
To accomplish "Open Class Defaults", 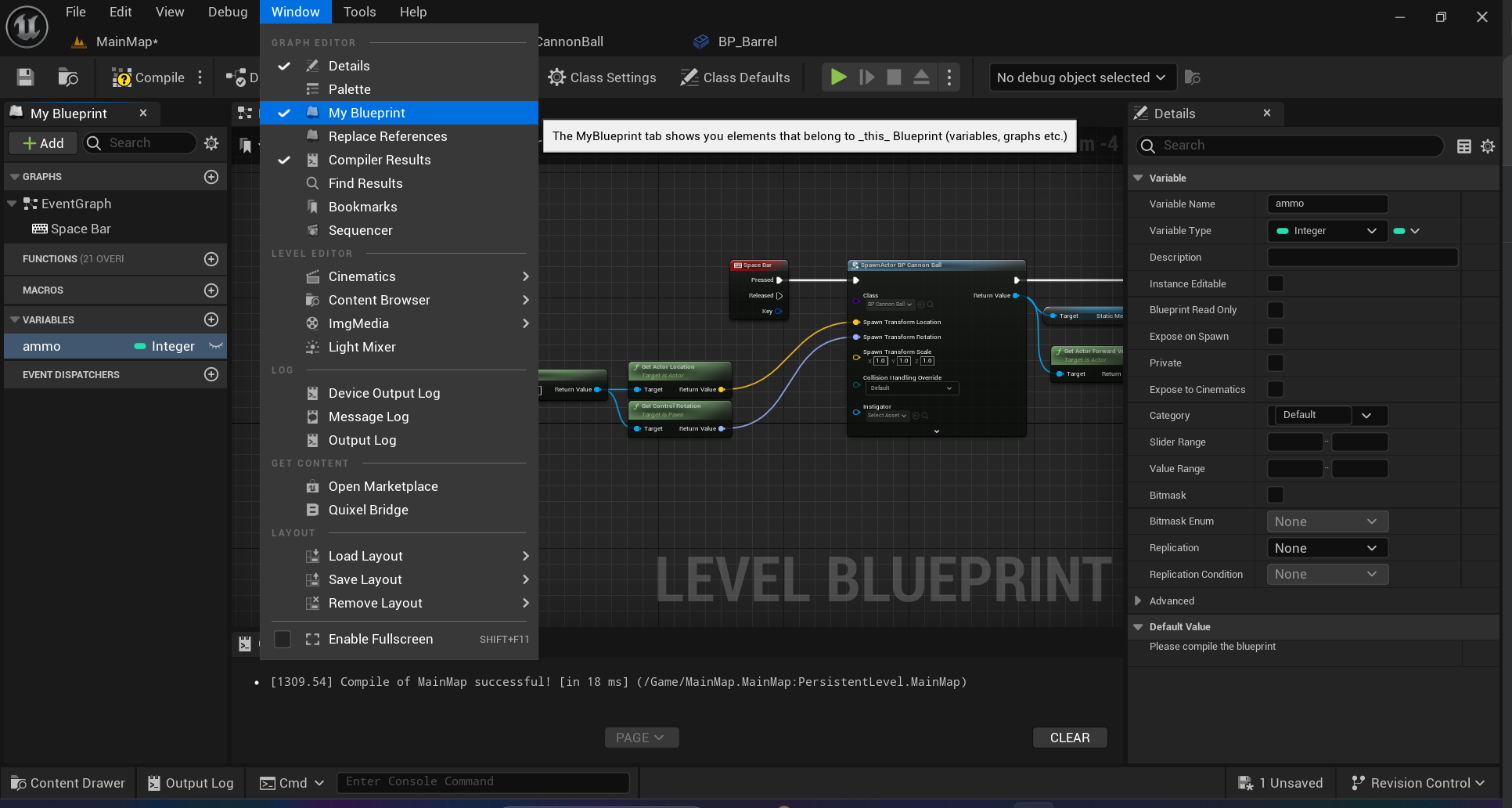I will (735, 78).
